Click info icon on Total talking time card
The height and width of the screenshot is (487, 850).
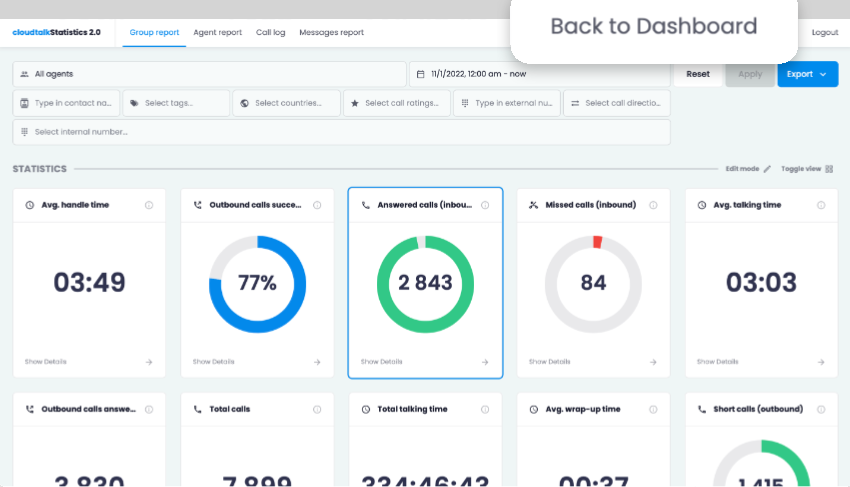pyautogui.click(x=485, y=409)
